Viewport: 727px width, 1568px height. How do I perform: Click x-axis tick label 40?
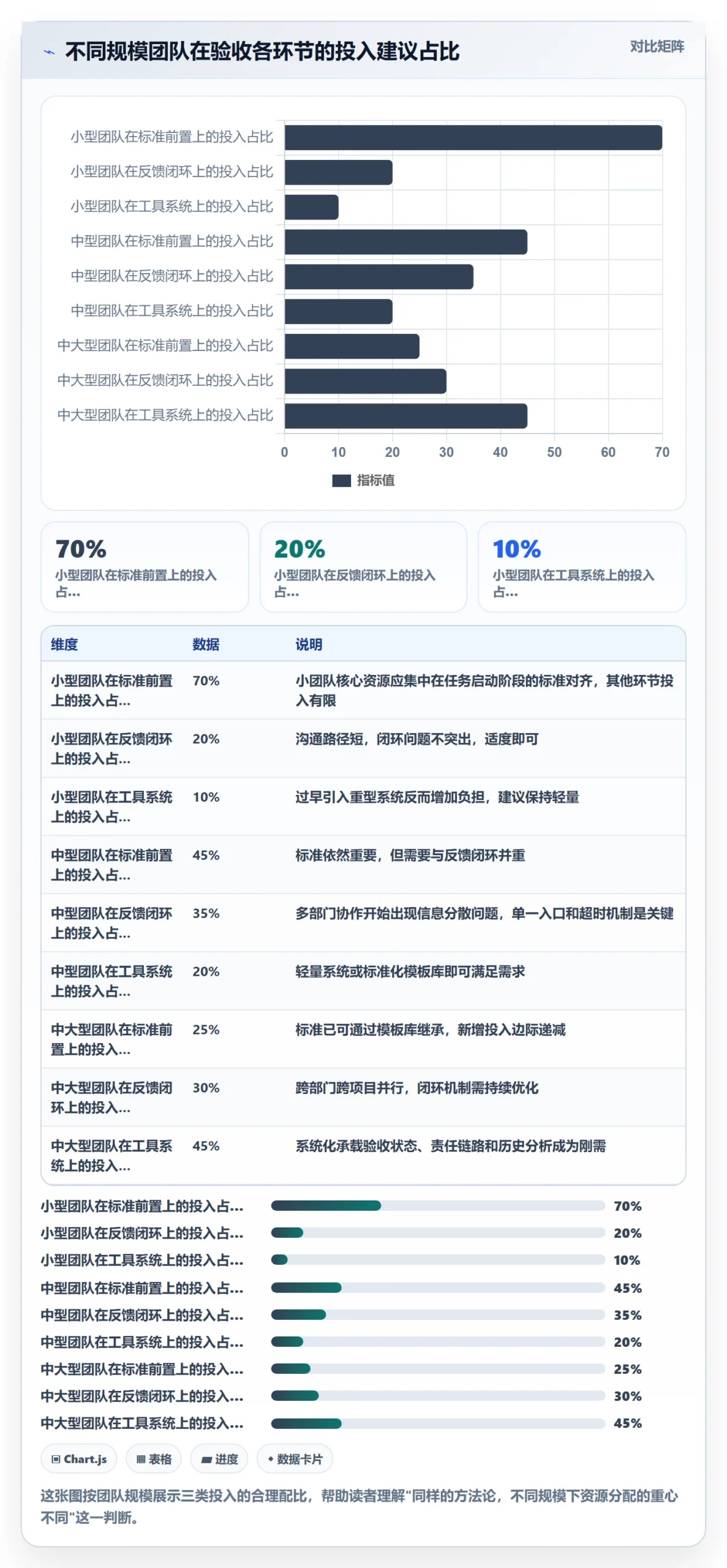tap(500, 452)
